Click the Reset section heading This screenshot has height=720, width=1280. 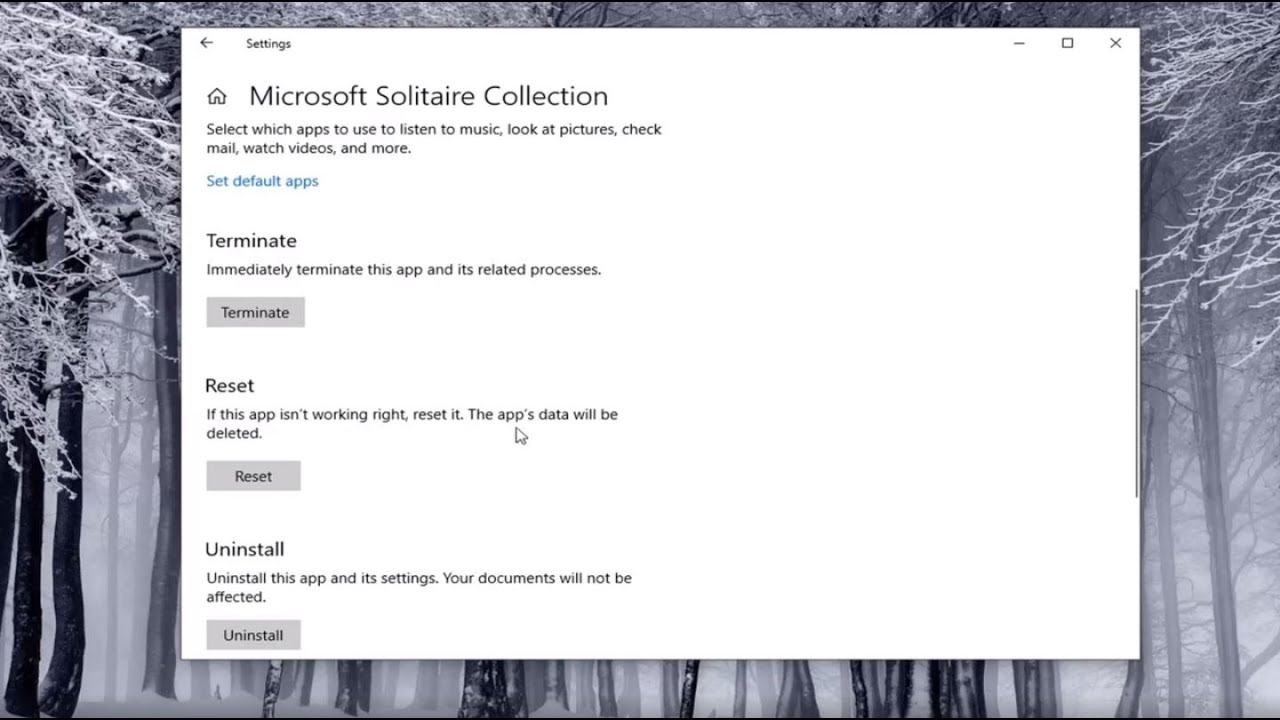click(x=229, y=386)
